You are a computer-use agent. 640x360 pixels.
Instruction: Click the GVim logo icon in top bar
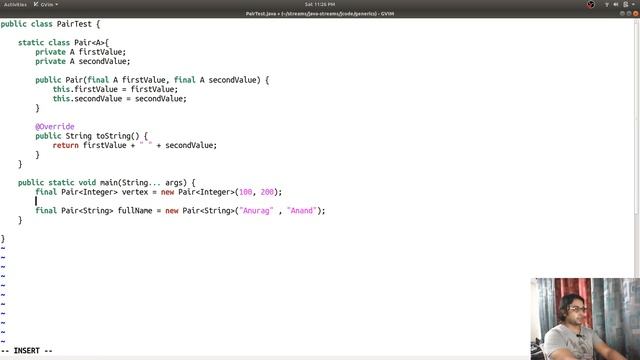click(x=36, y=4)
